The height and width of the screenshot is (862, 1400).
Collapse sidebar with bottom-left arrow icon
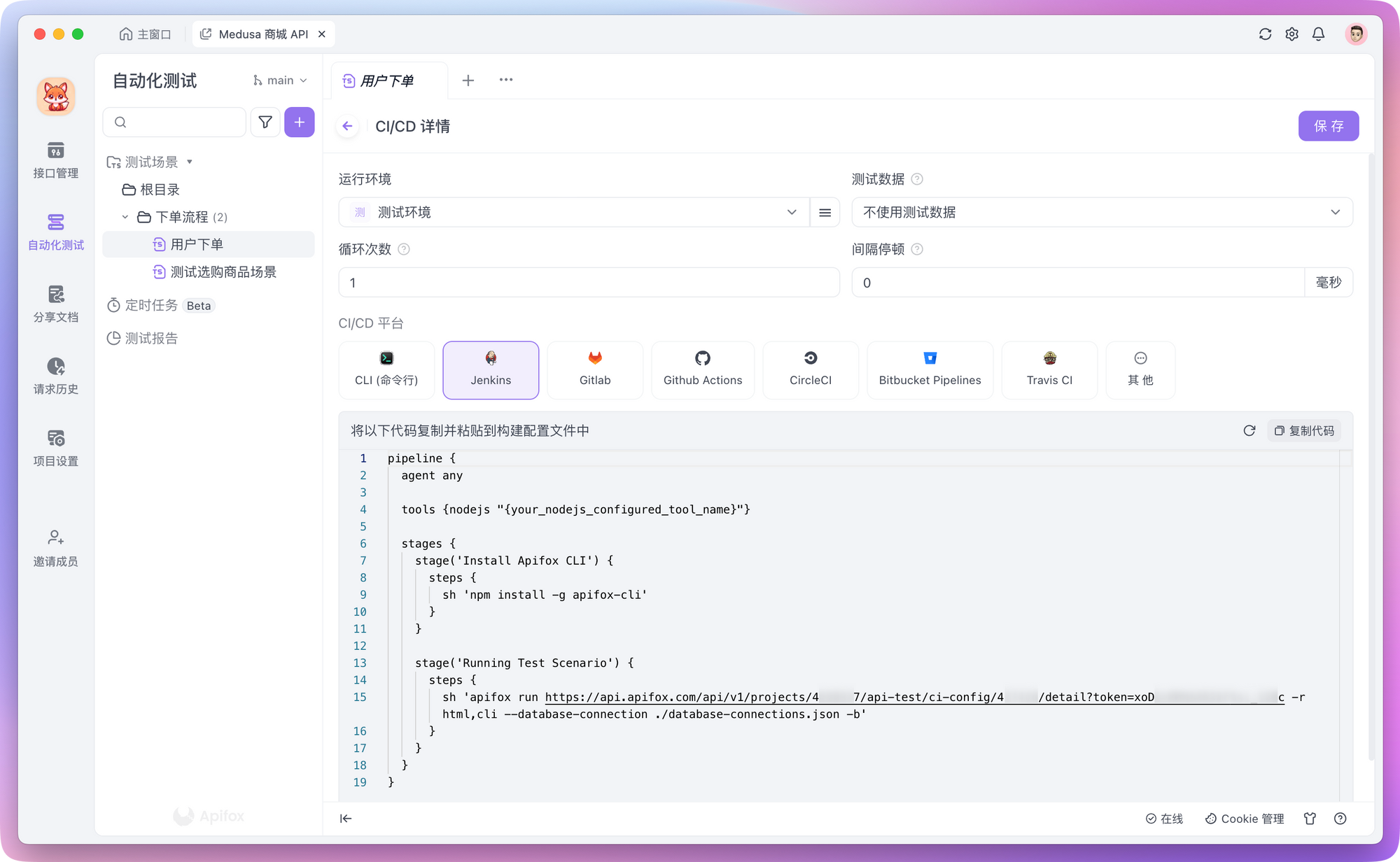[346, 819]
